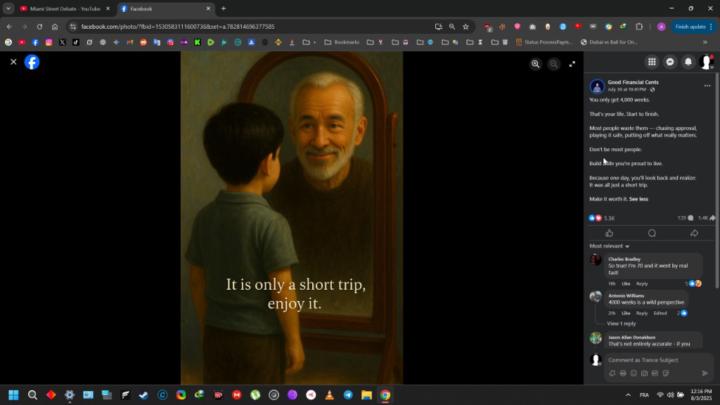Expand View 1 reply under Antonio's comment
Image resolution: width=720 pixels, height=405 pixels.
click(x=621, y=324)
